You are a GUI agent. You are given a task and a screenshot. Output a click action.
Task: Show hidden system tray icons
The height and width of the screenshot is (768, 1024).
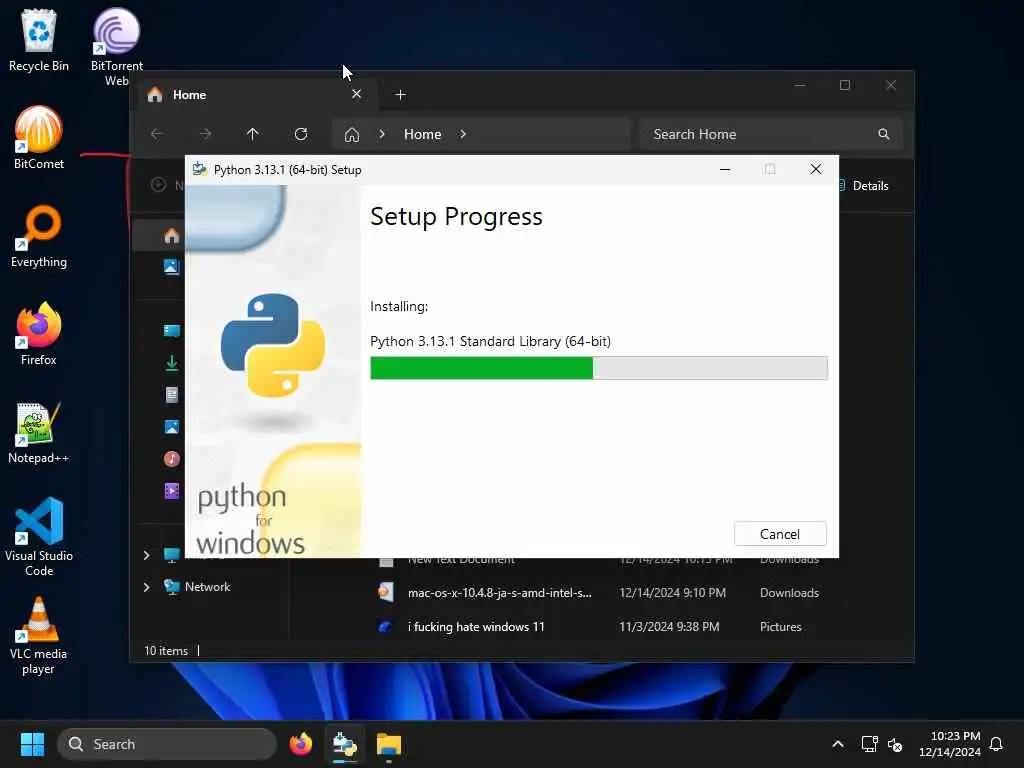[x=837, y=744]
